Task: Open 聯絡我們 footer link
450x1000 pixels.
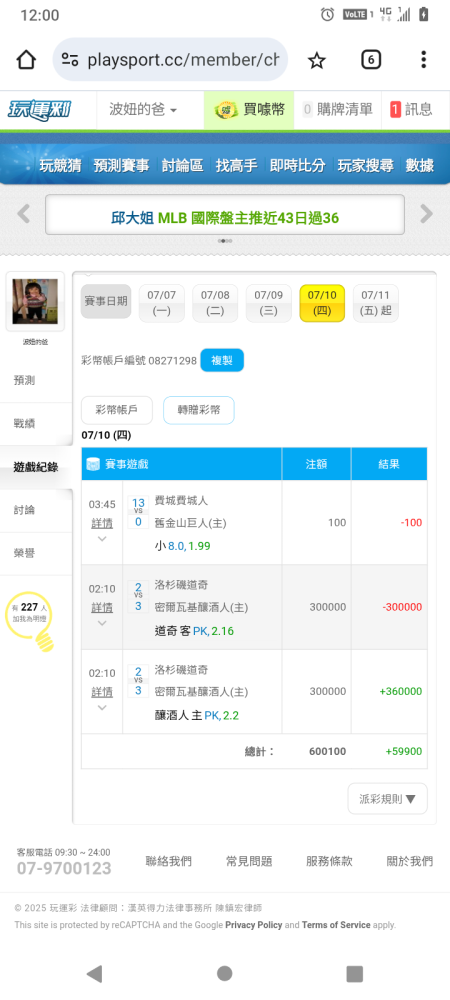Action: pos(168,862)
